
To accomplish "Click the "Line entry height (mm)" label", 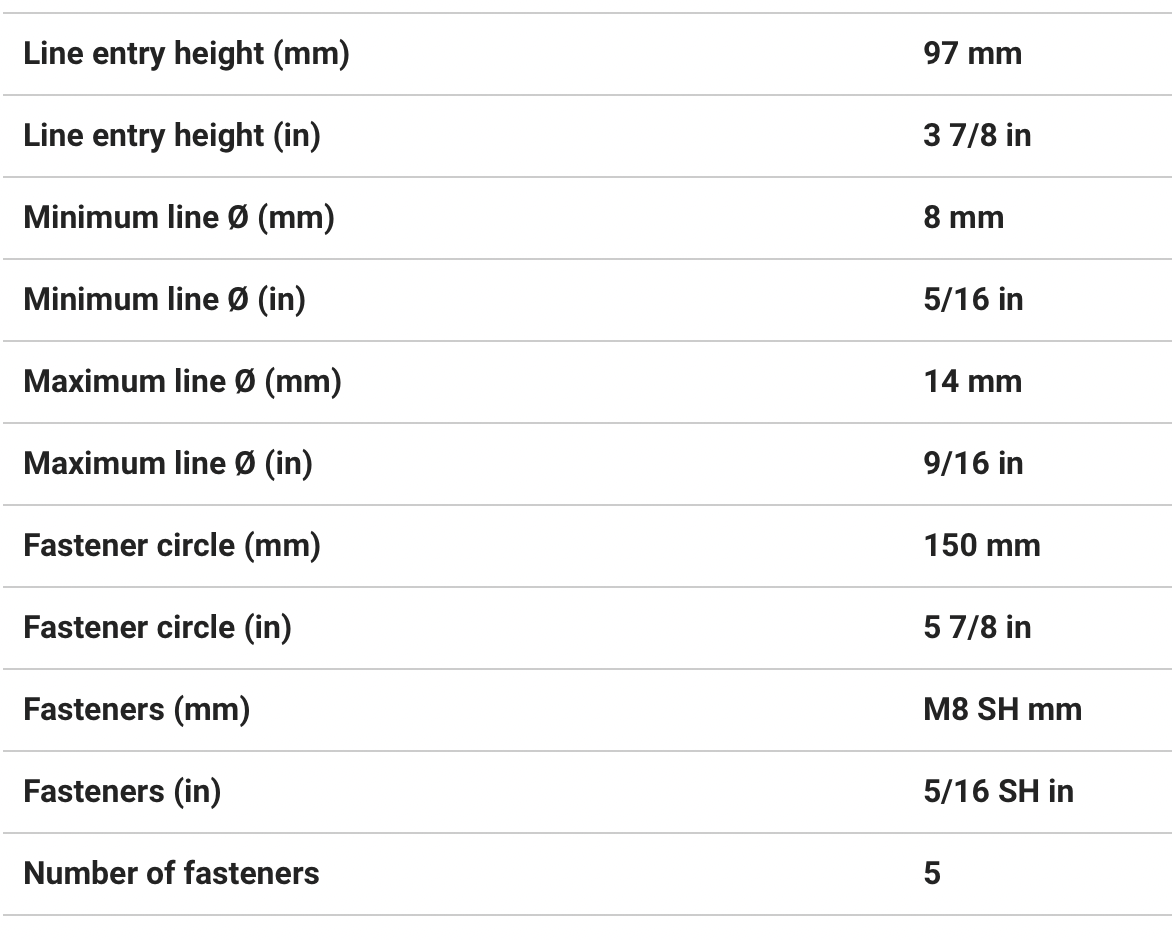I will point(186,54).
